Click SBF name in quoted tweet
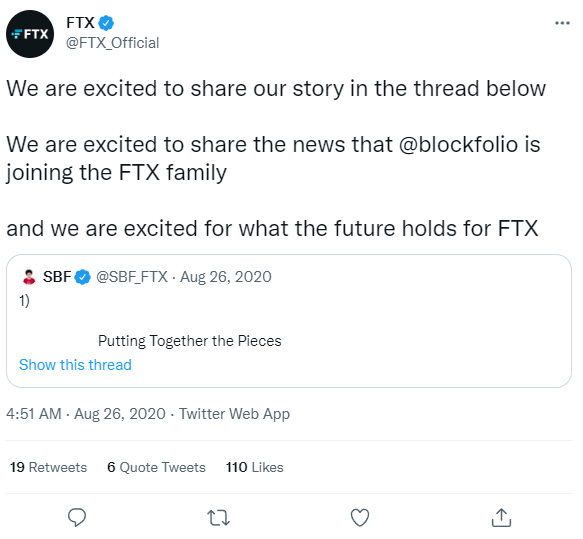This screenshot has width=583, height=539. (x=57, y=277)
